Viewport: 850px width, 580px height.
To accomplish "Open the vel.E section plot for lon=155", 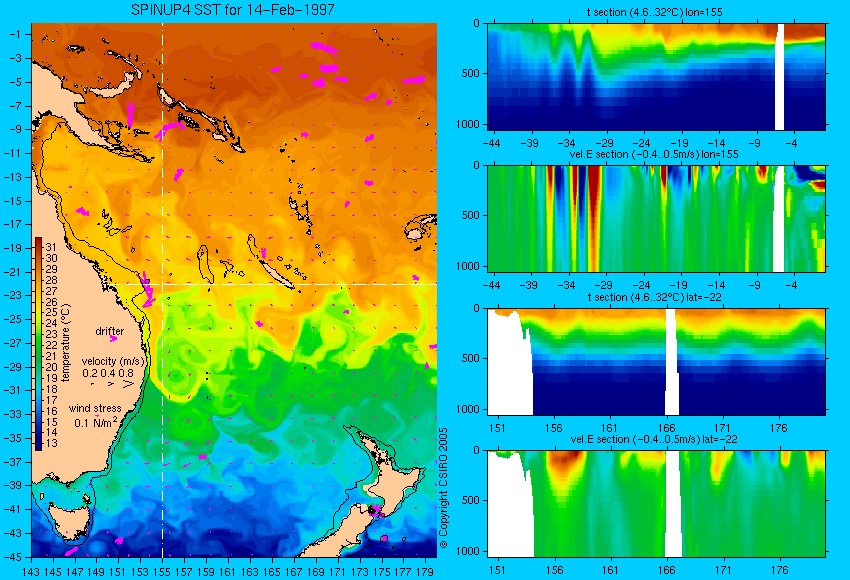I will tap(656, 218).
